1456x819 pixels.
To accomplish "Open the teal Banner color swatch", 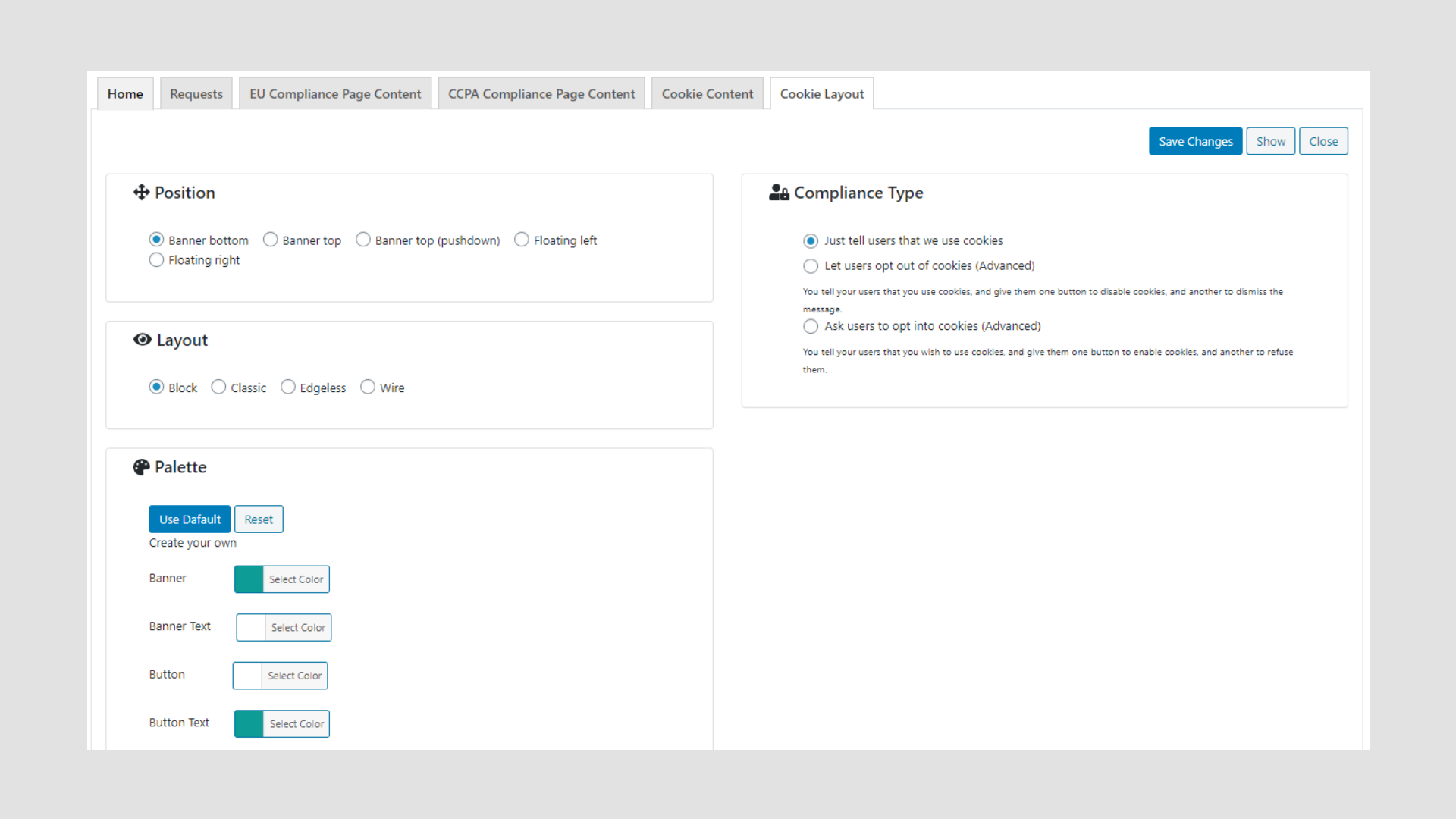I will click(249, 579).
